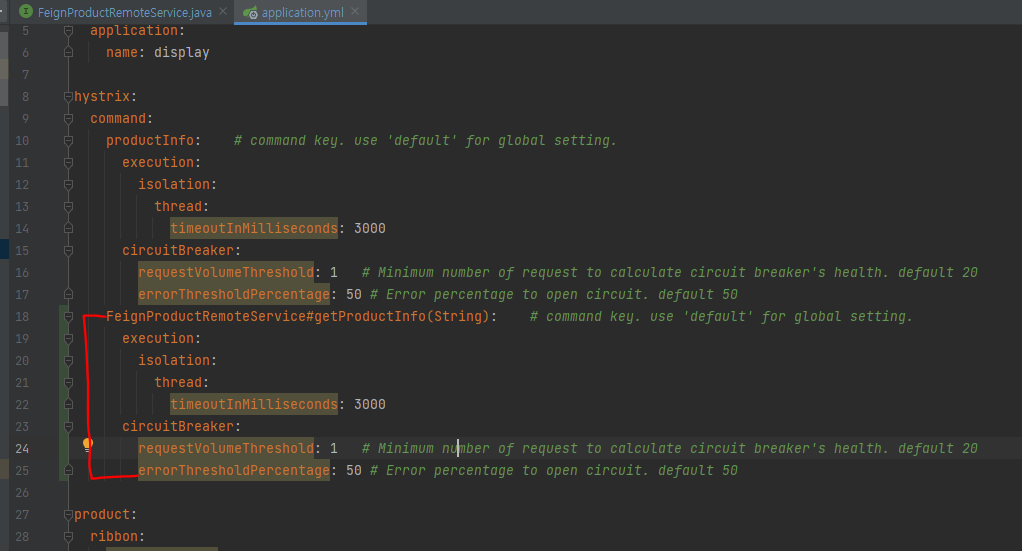The height and width of the screenshot is (551, 1022).
Task: Click line number 7 in the gutter
Action: tap(25, 75)
